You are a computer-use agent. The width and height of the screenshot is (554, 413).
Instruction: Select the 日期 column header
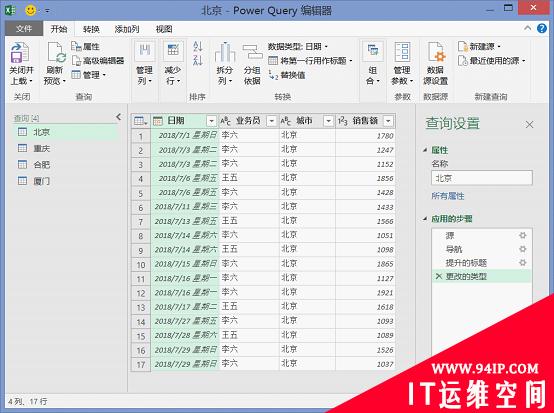[185, 121]
